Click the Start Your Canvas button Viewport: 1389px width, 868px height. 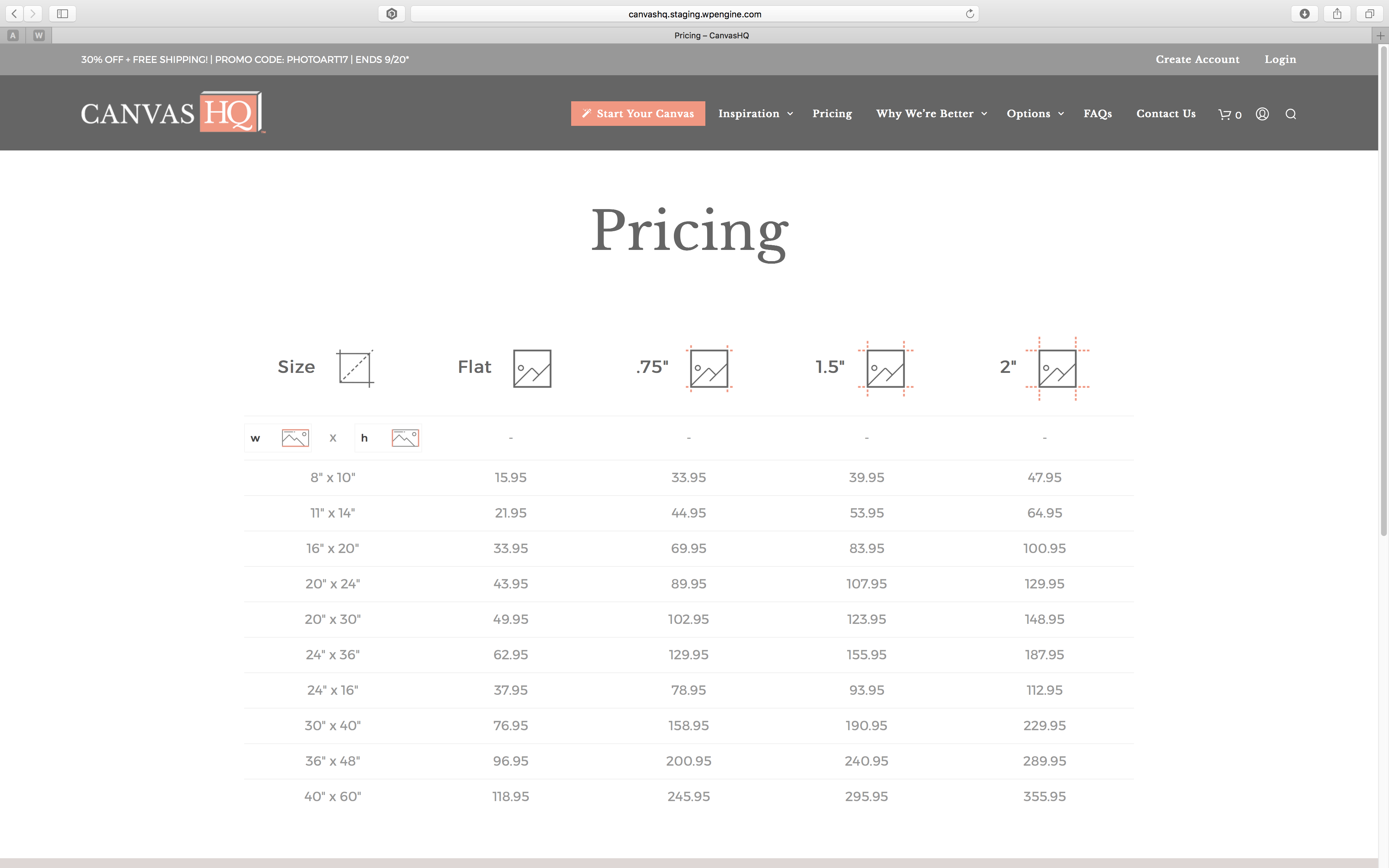pos(638,114)
